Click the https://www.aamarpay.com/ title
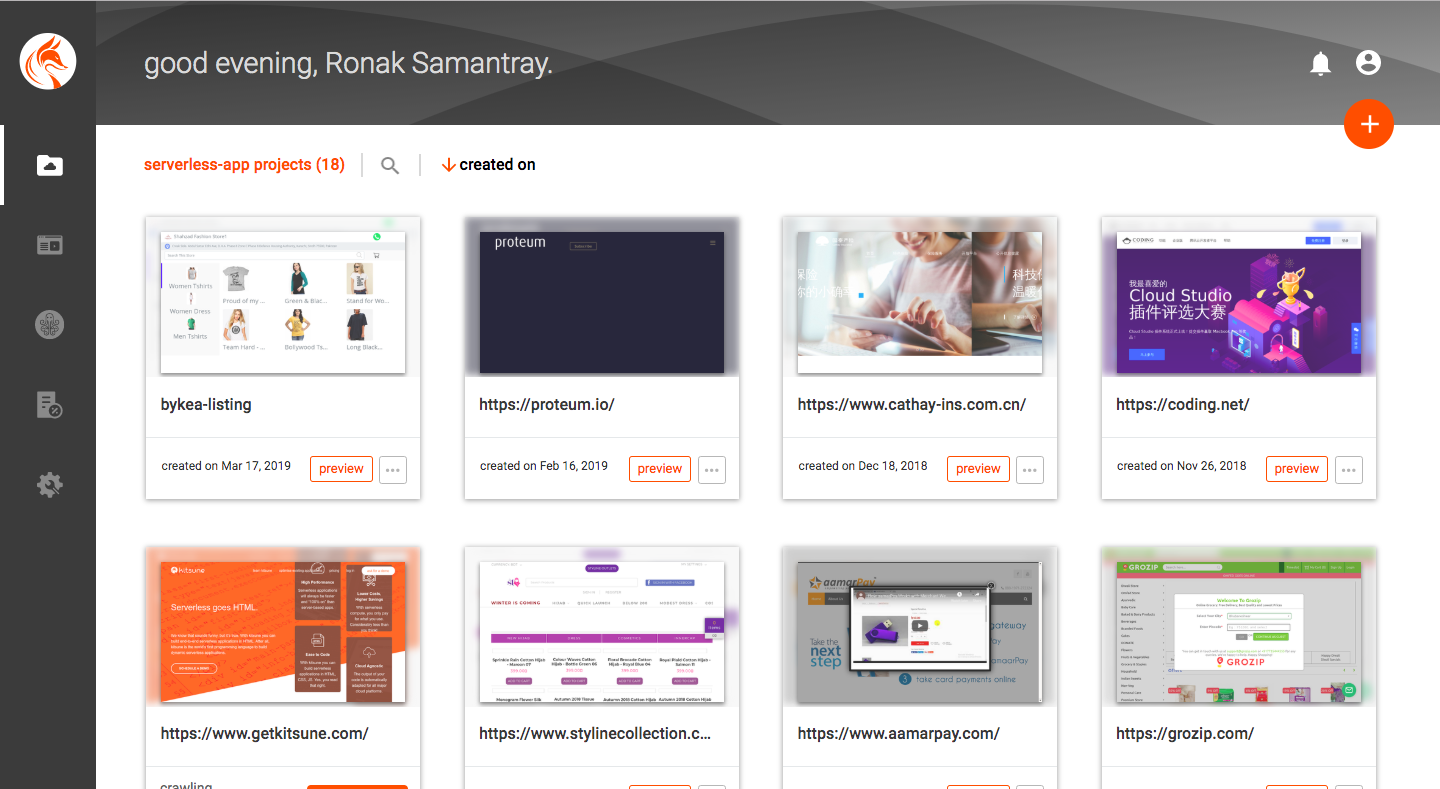 click(899, 734)
